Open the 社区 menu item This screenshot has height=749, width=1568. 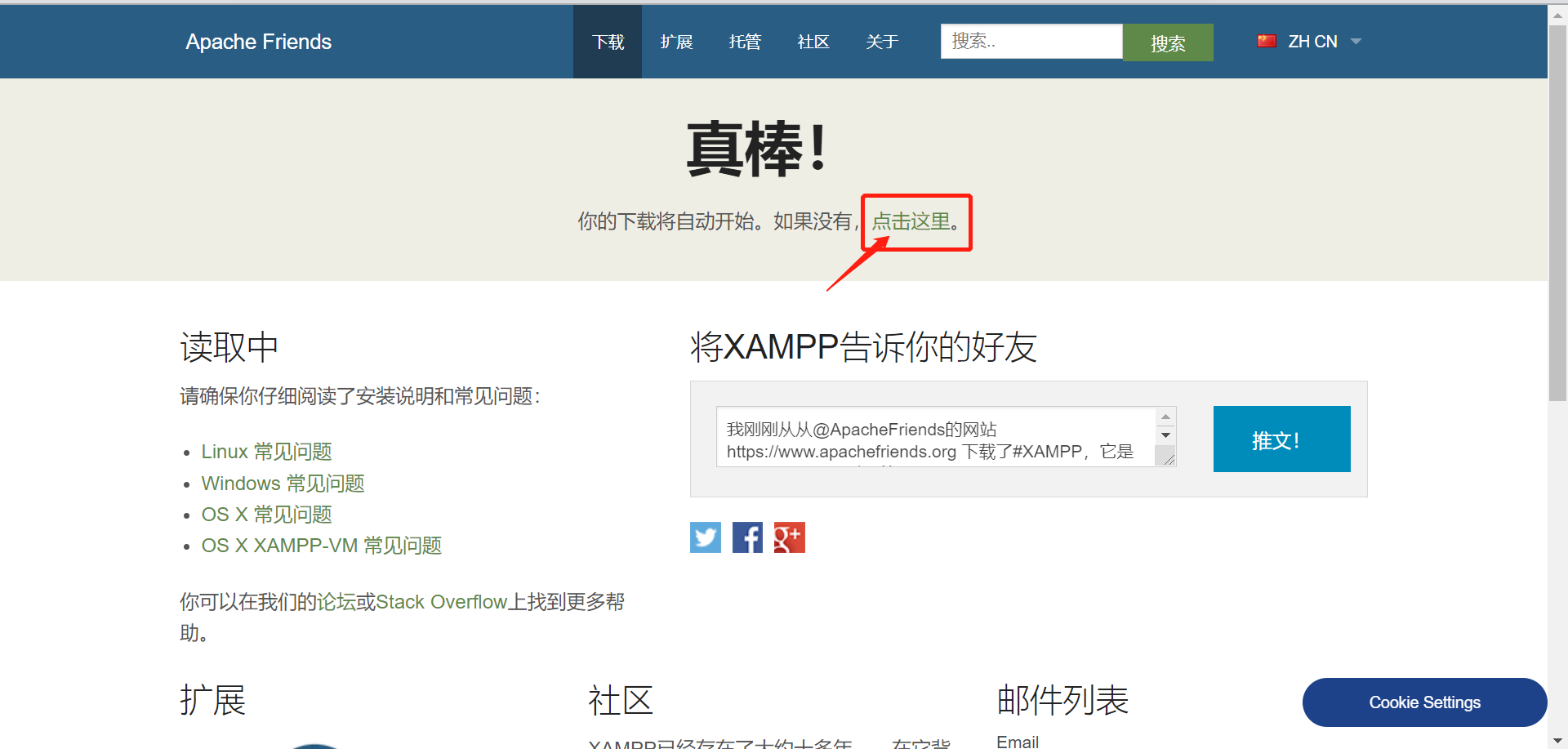pos(813,41)
